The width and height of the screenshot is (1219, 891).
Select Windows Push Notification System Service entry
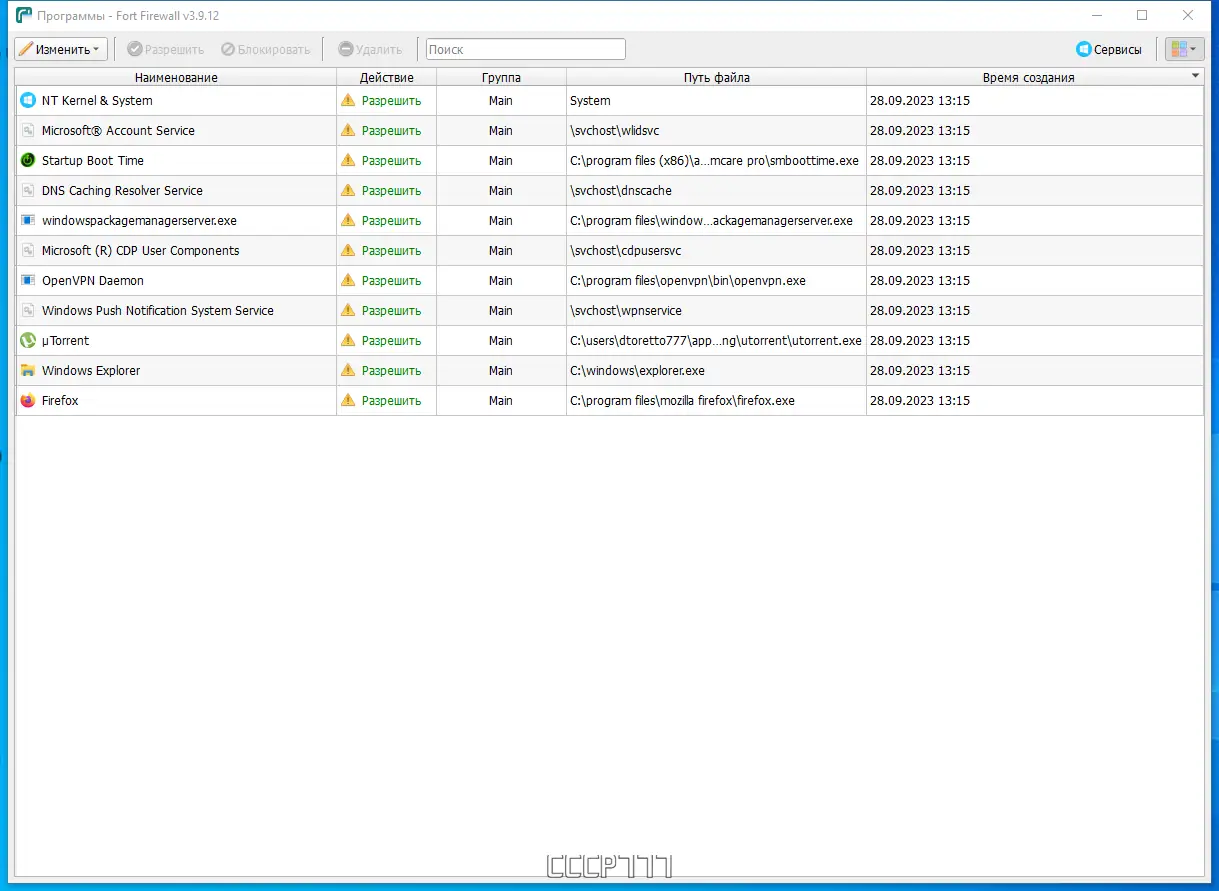(158, 310)
